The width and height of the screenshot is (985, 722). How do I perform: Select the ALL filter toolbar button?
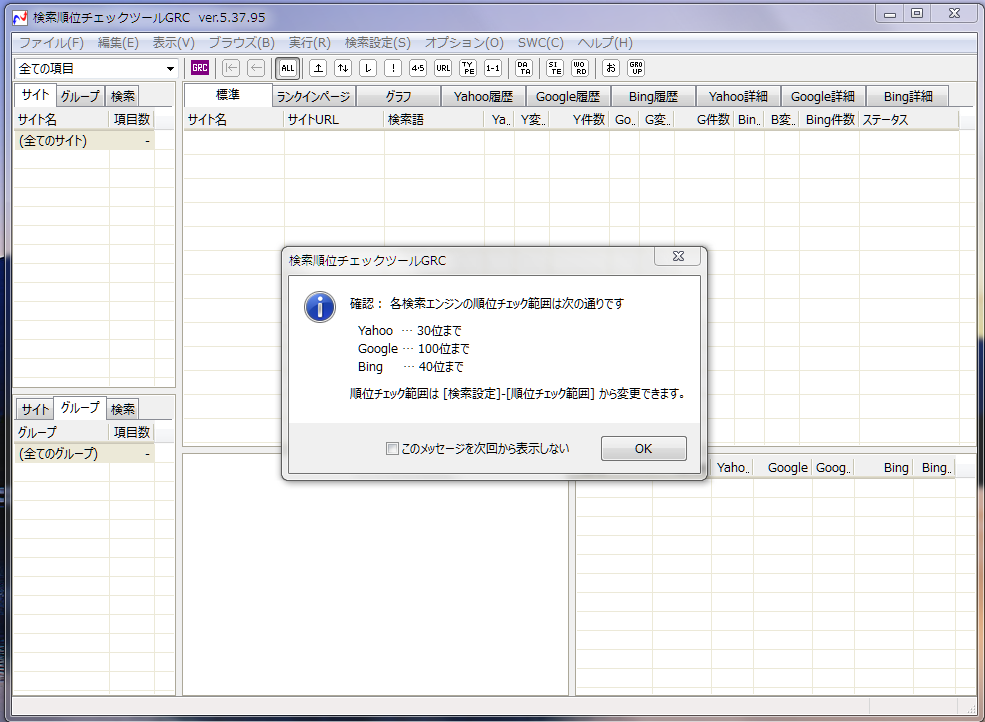coord(288,68)
